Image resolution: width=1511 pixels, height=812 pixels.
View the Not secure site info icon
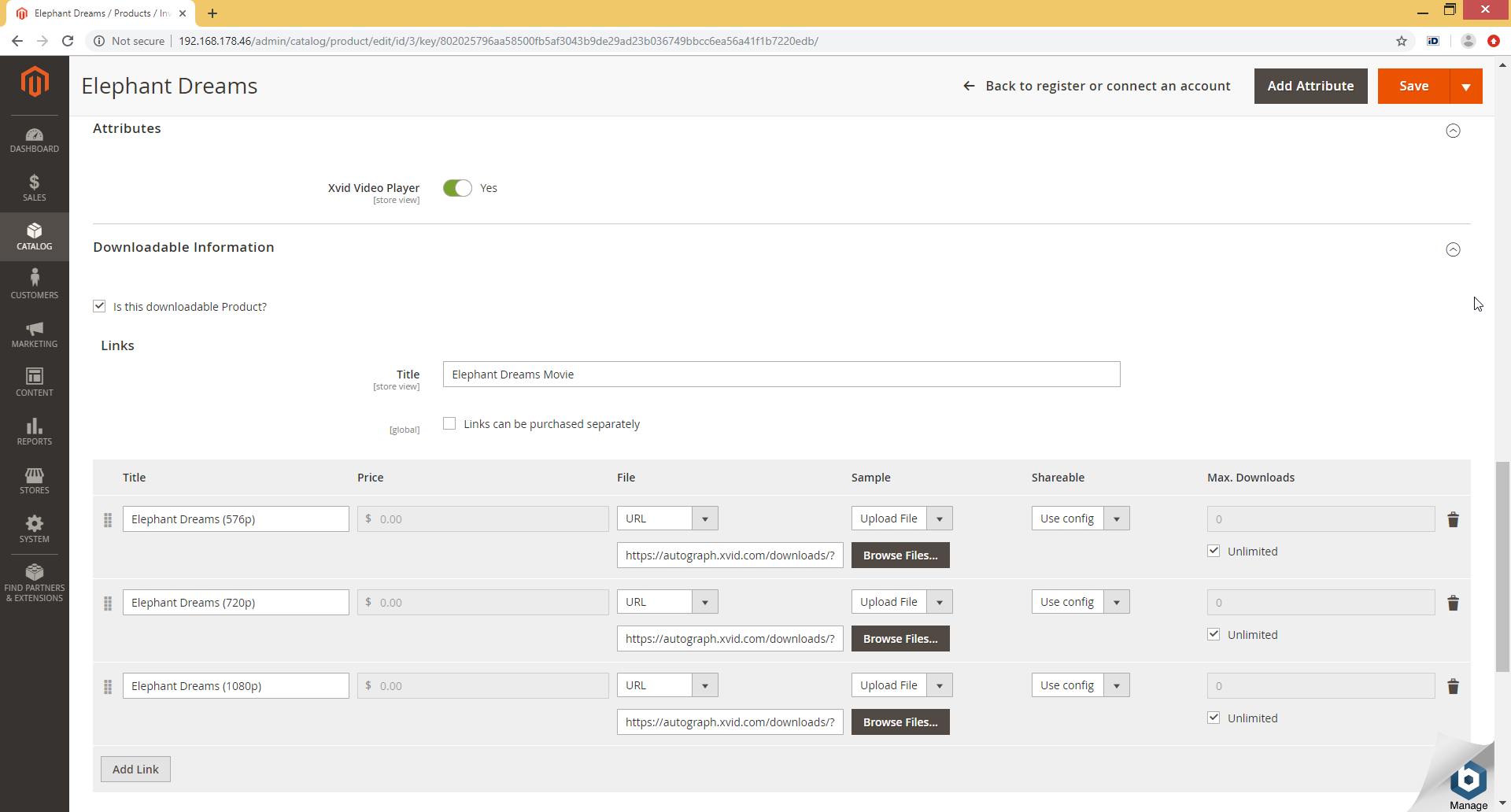pos(99,41)
